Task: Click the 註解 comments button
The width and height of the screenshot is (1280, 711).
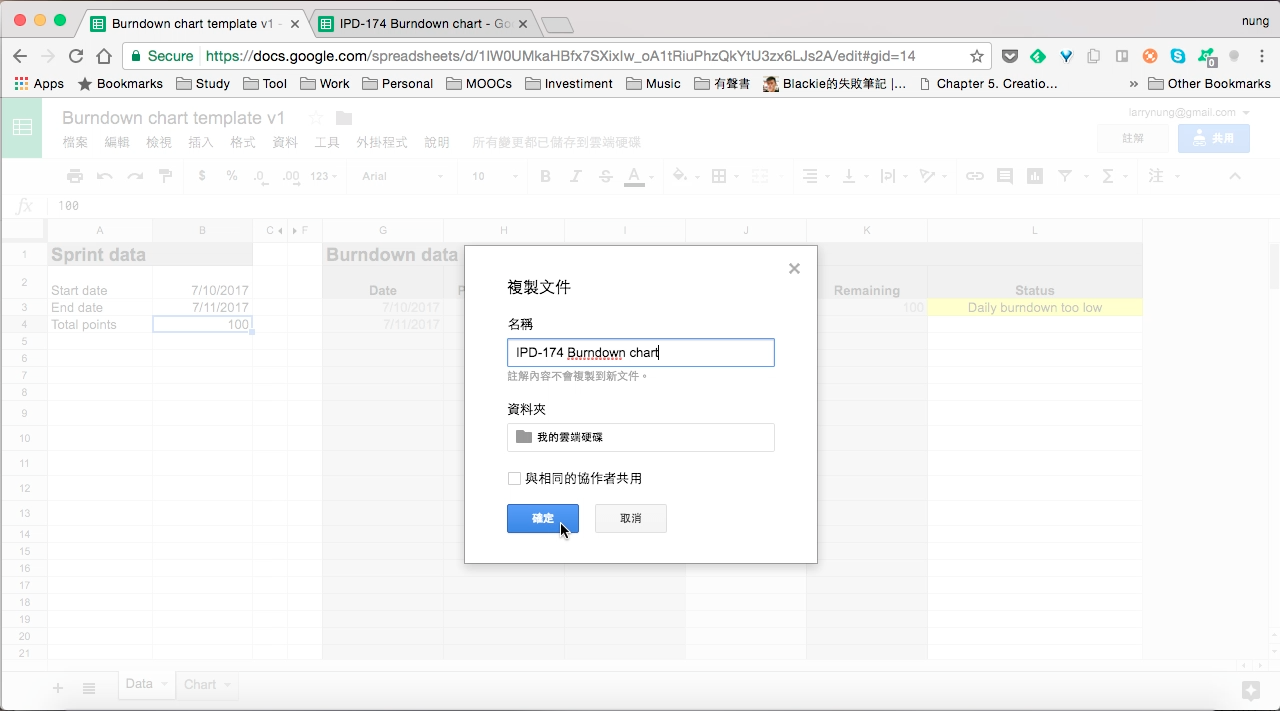Action: click(x=1133, y=138)
